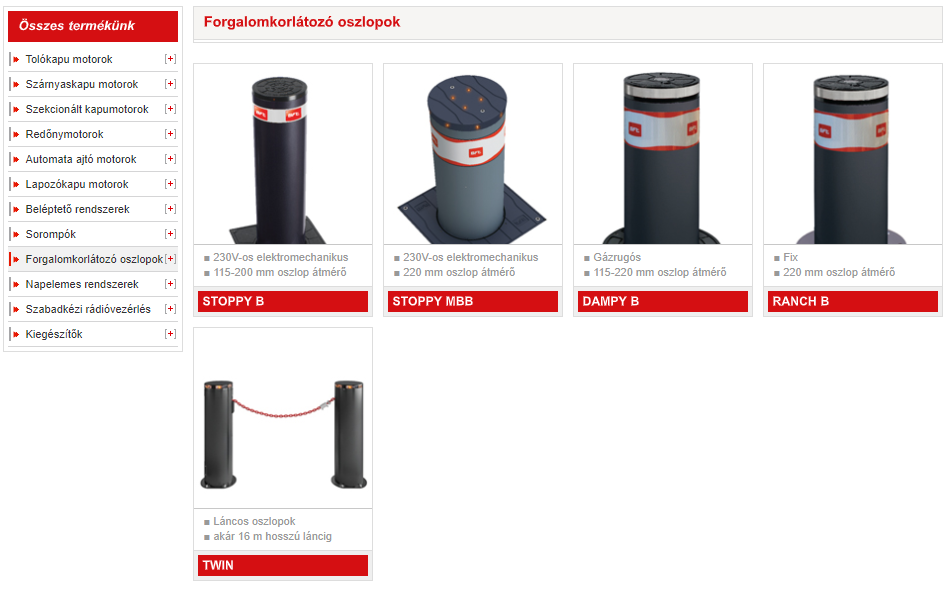Viewport: 951px width, 589px height.
Task: Expand the Tolókapu motorok plus icon
Action: pyautogui.click(x=170, y=59)
